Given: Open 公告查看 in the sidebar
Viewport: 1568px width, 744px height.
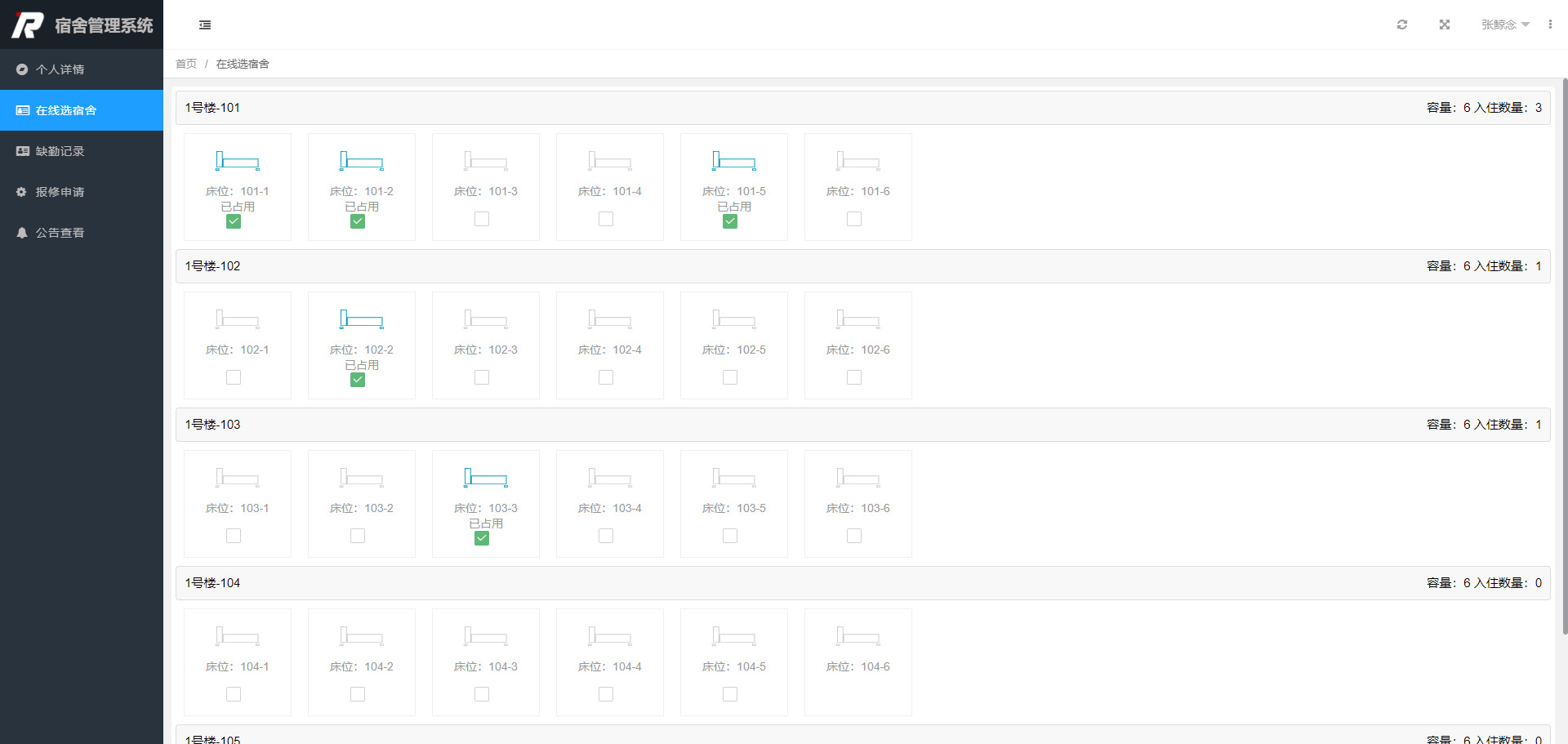Looking at the screenshot, I should click(60, 233).
